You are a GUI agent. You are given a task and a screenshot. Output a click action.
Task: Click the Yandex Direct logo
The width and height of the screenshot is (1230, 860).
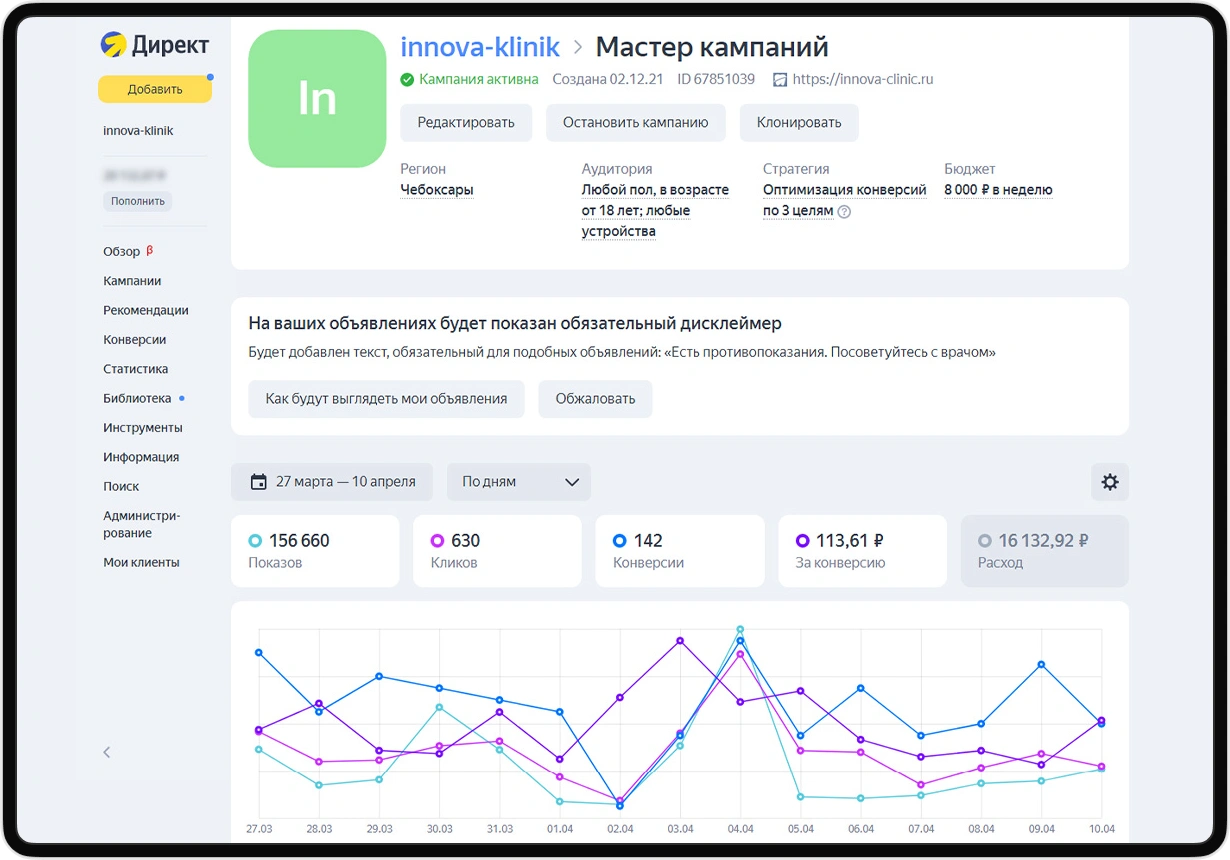[x=155, y=45]
